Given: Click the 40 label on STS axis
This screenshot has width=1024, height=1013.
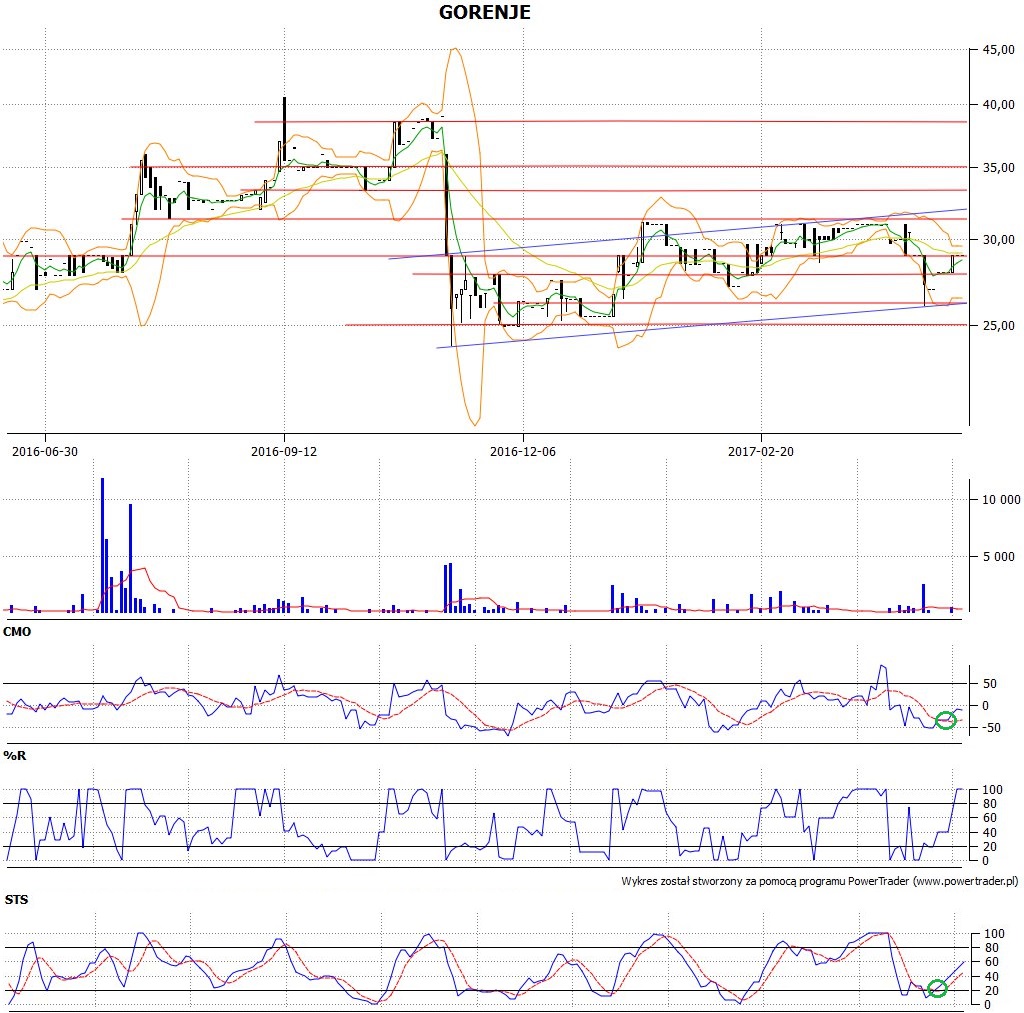Looking at the screenshot, I should click(990, 976).
